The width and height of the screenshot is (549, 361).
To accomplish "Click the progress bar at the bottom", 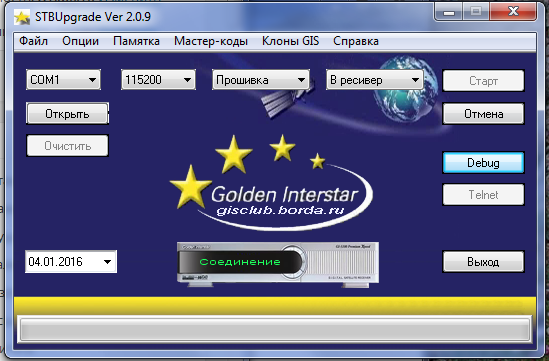I will [275, 329].
